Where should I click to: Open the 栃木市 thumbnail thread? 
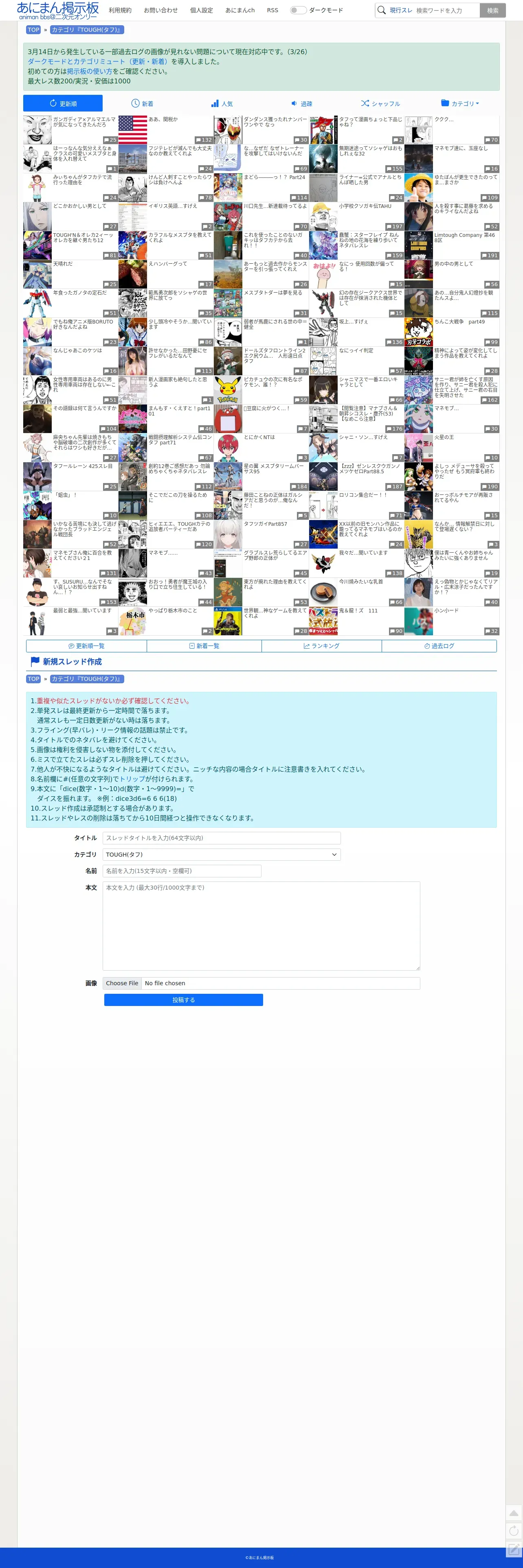(x=133, y=621)
